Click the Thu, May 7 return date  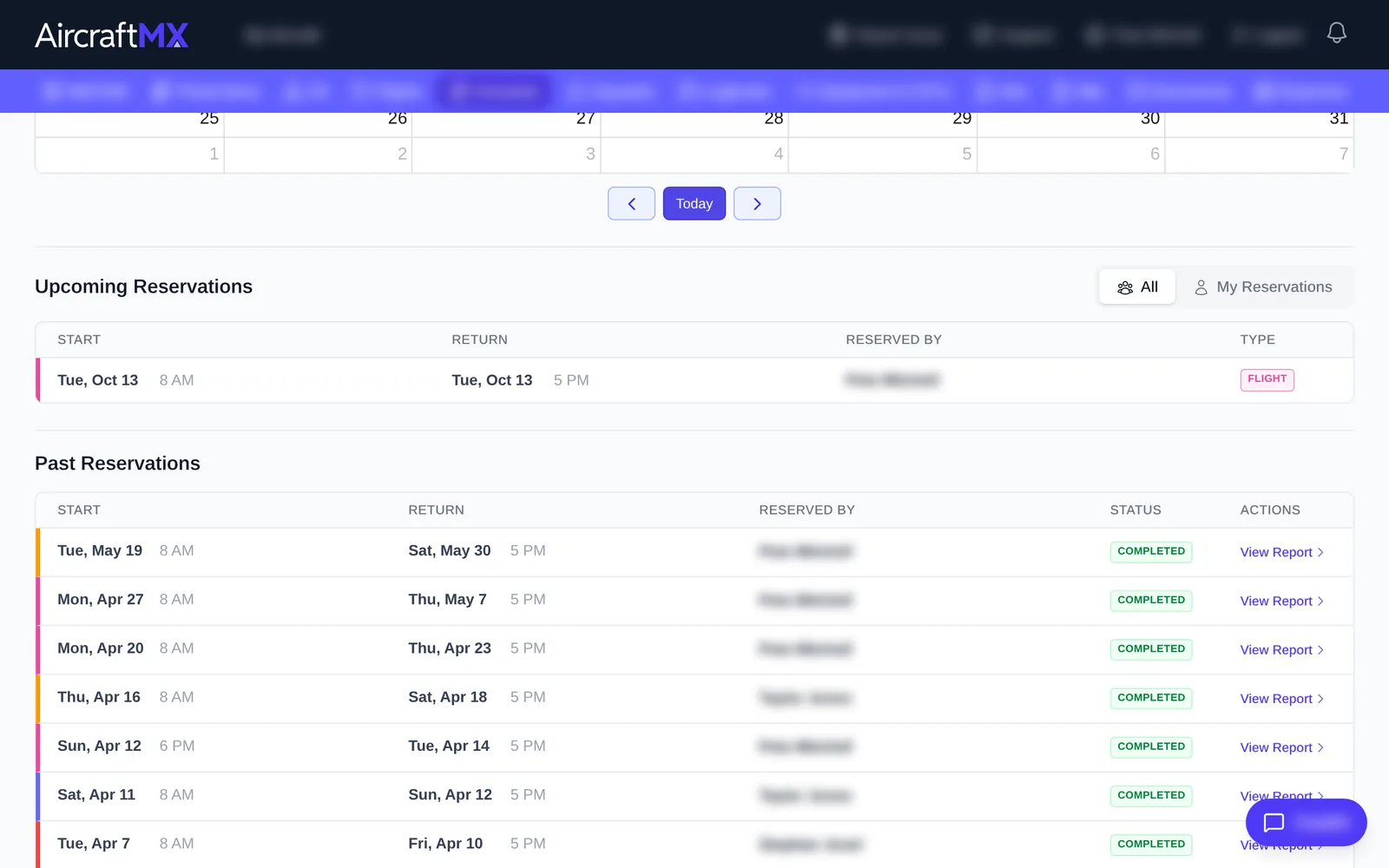(x=448, y=599)
